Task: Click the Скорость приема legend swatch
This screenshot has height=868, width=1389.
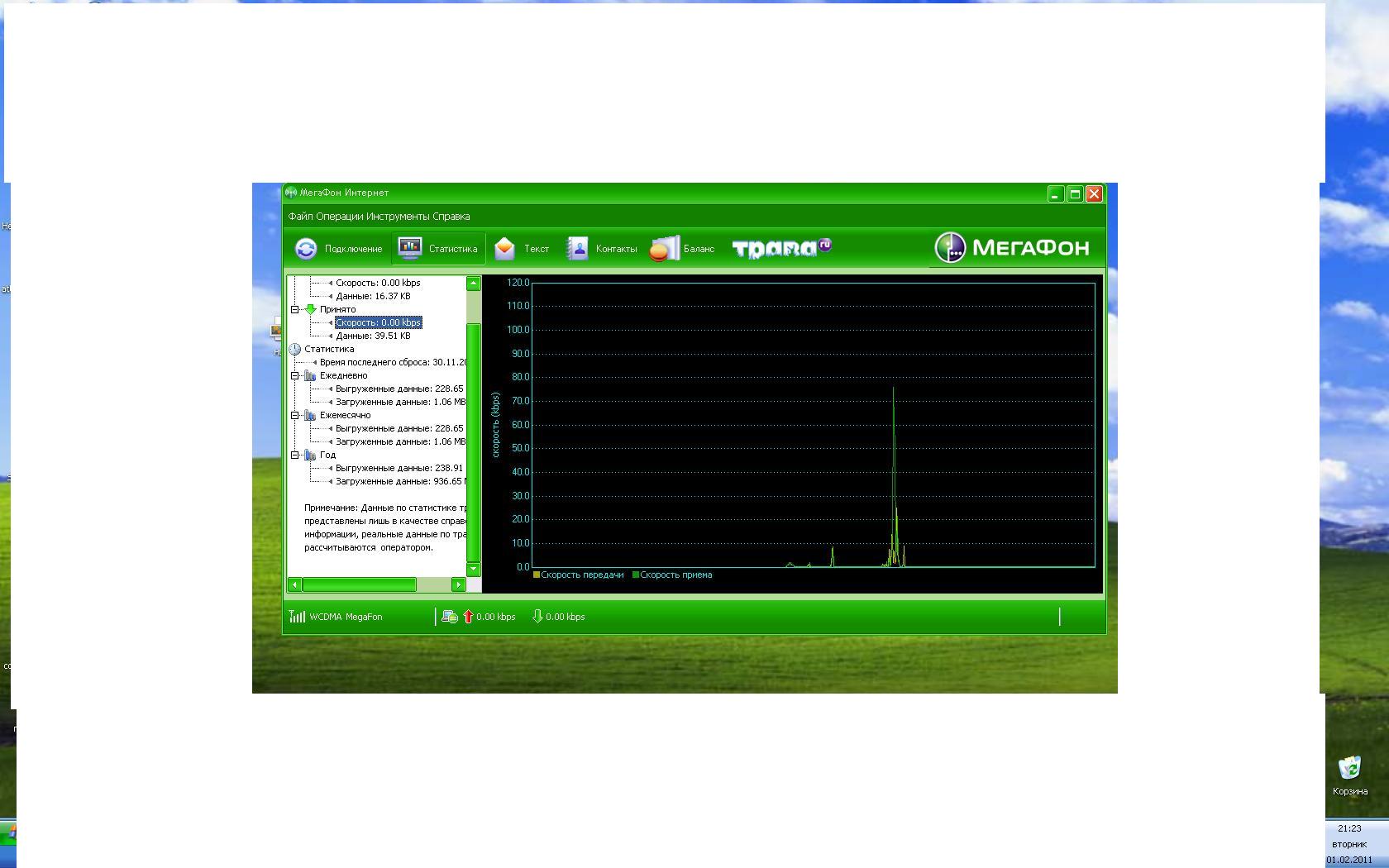Action: tap(636, 575)
